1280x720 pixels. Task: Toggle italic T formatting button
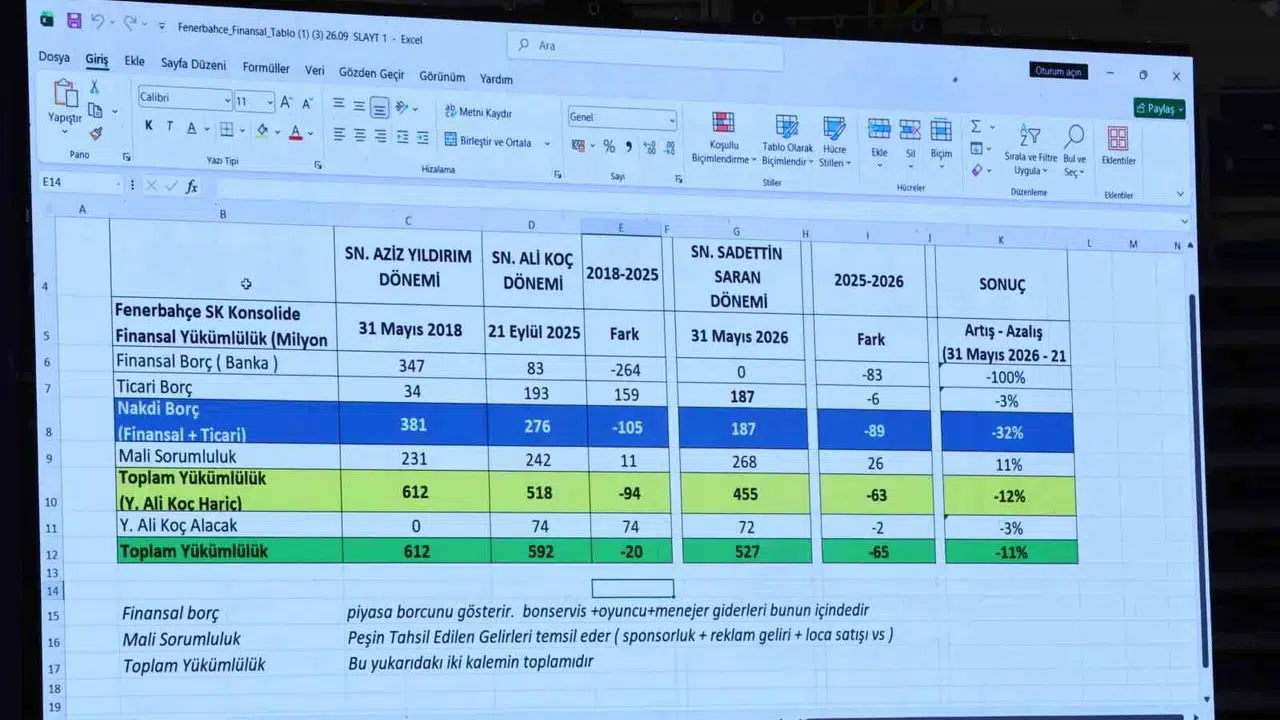170,127
